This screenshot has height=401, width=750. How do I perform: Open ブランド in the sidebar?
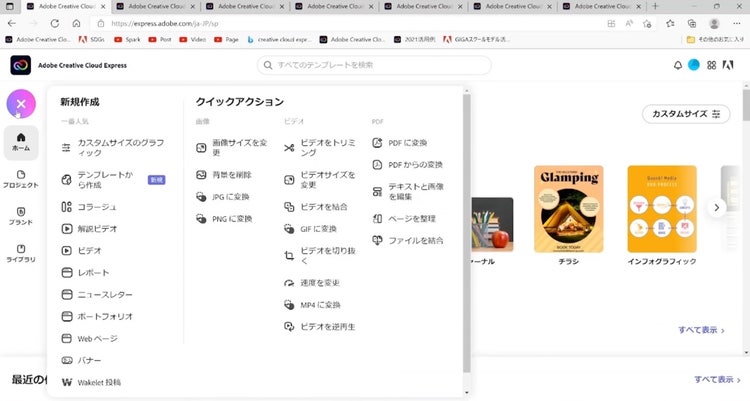click(21, 216)
